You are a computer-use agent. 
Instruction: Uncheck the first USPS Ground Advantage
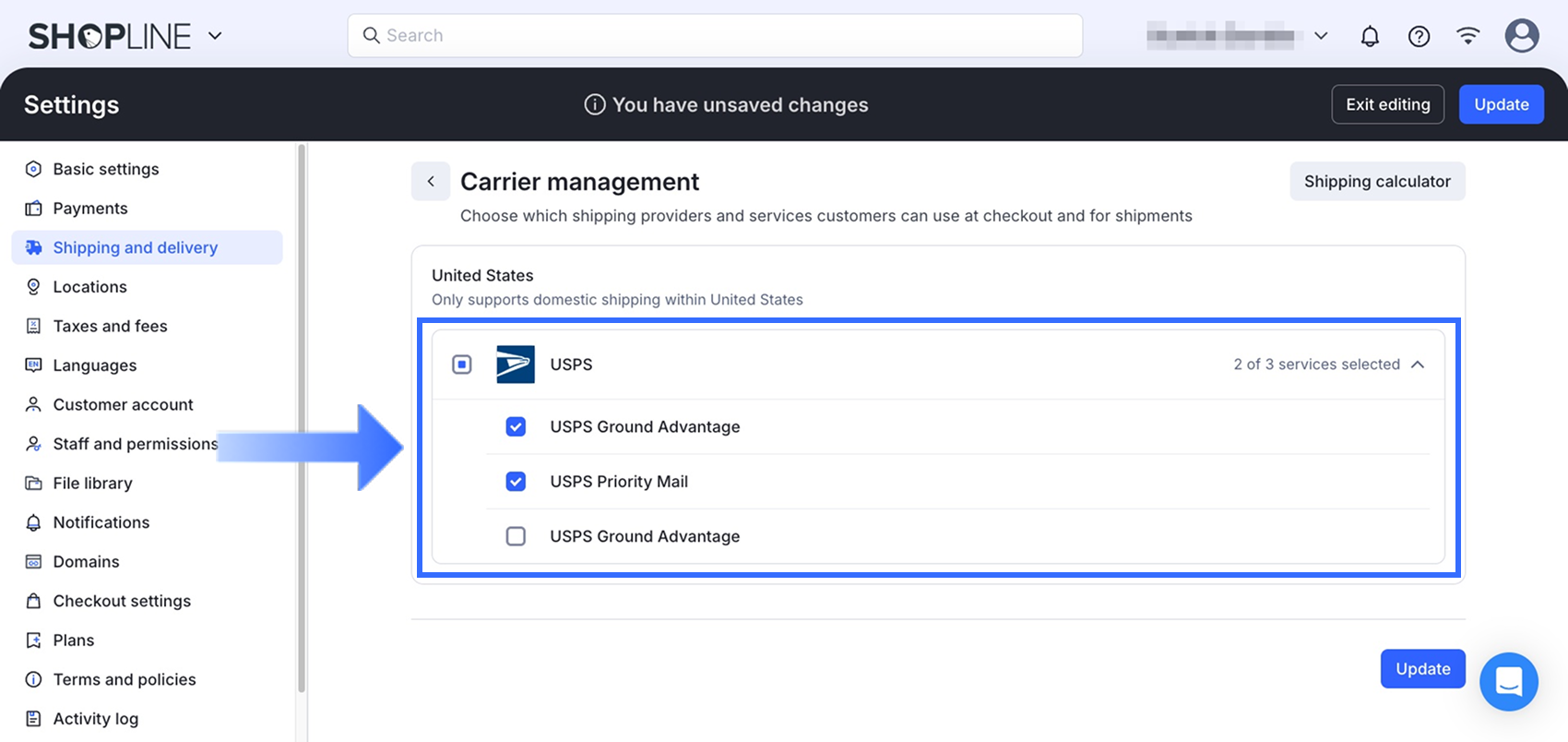(x=516, y=426)
